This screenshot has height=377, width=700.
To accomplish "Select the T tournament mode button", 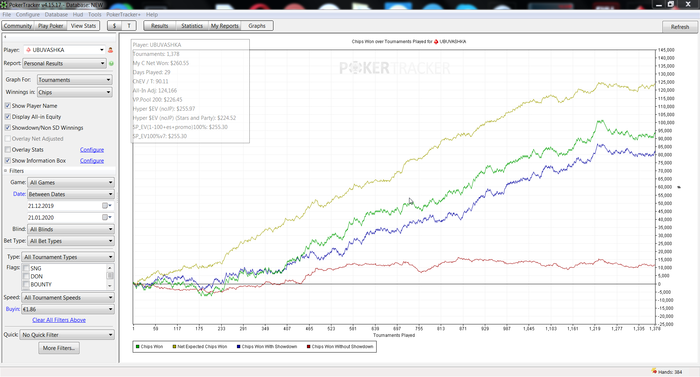I will pos(129,26).
